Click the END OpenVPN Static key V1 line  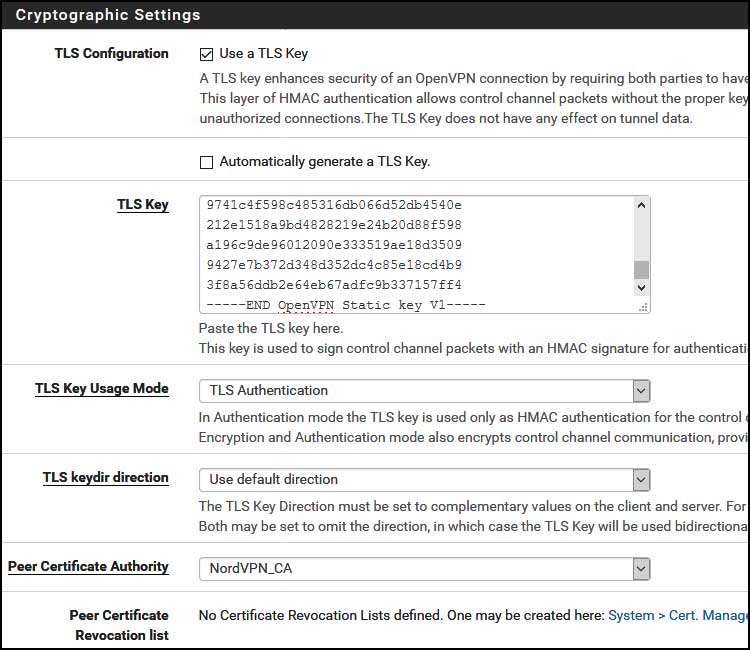click(346, 305)
